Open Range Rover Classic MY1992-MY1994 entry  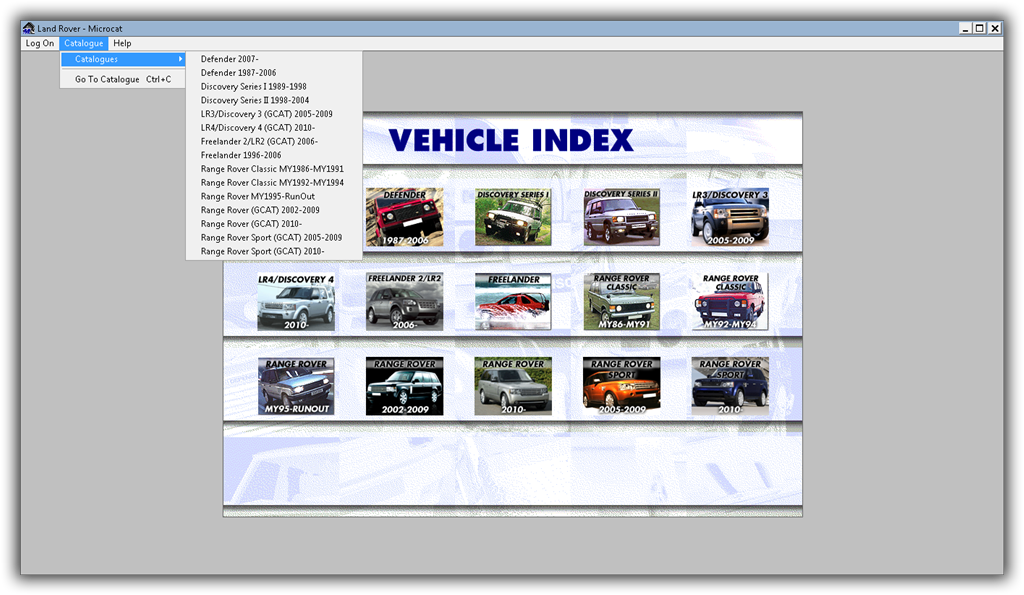pyautogui.click(x=274, y=182)
